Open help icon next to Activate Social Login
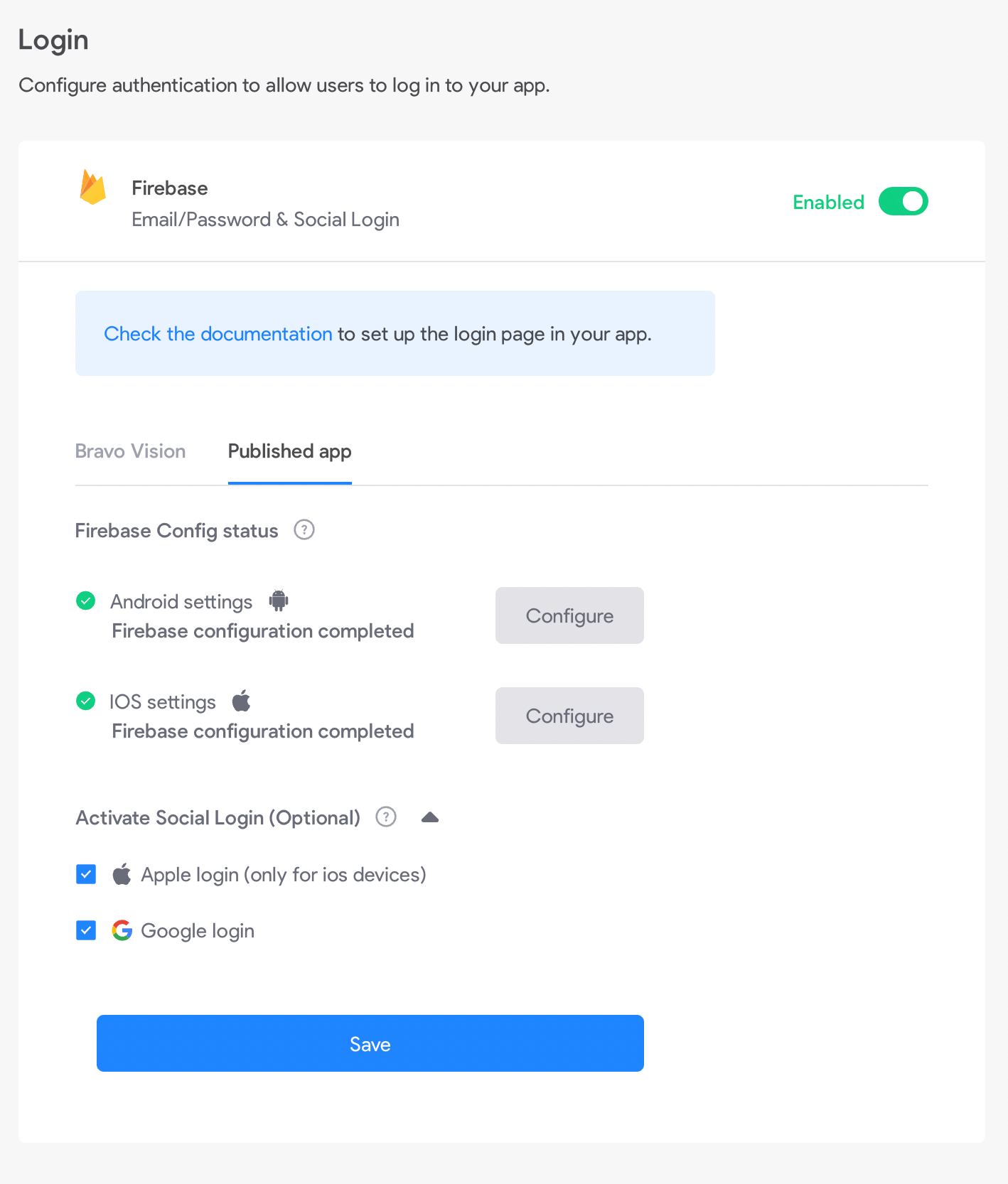 point(386,817)
